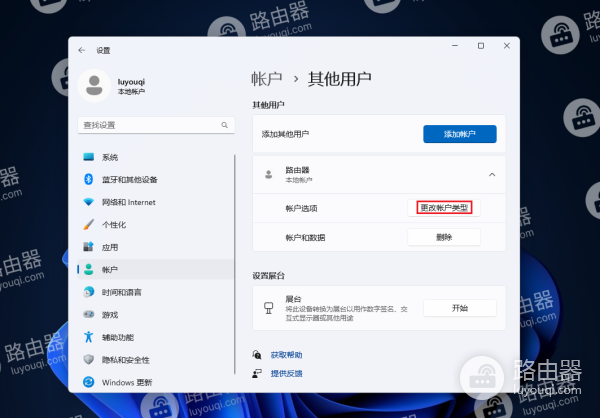600x418 pixels.
Task: Click the Windows 更新 sync icon
Action: click(x=89, y=382)
